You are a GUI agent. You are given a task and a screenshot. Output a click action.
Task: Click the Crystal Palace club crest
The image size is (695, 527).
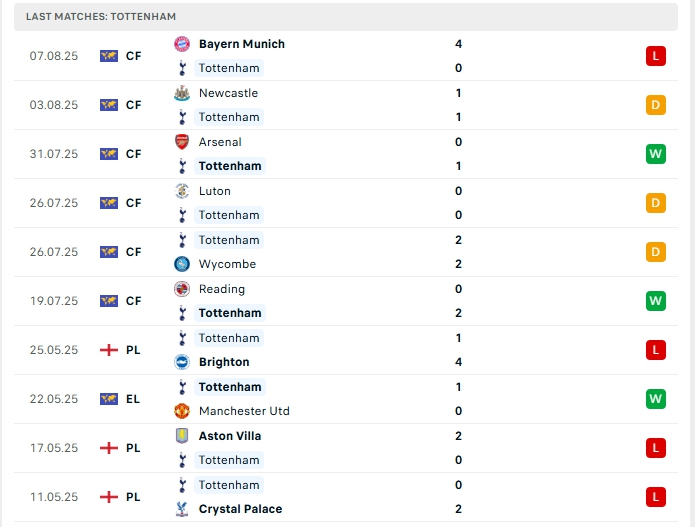coord(182,509)
